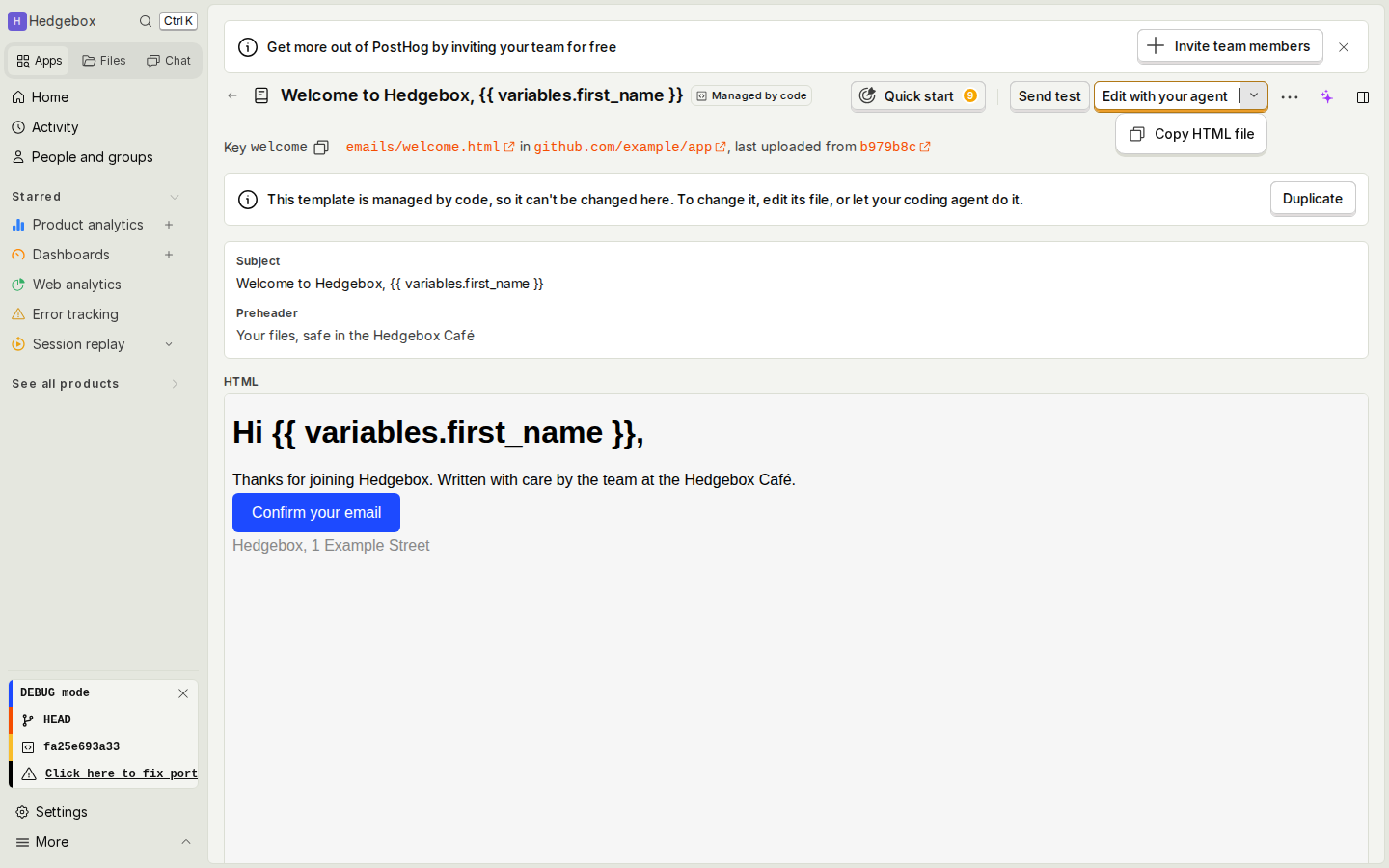
Task: Expand the Edit with your agent dropdown arrow
Action: (x=1254, y=95)
